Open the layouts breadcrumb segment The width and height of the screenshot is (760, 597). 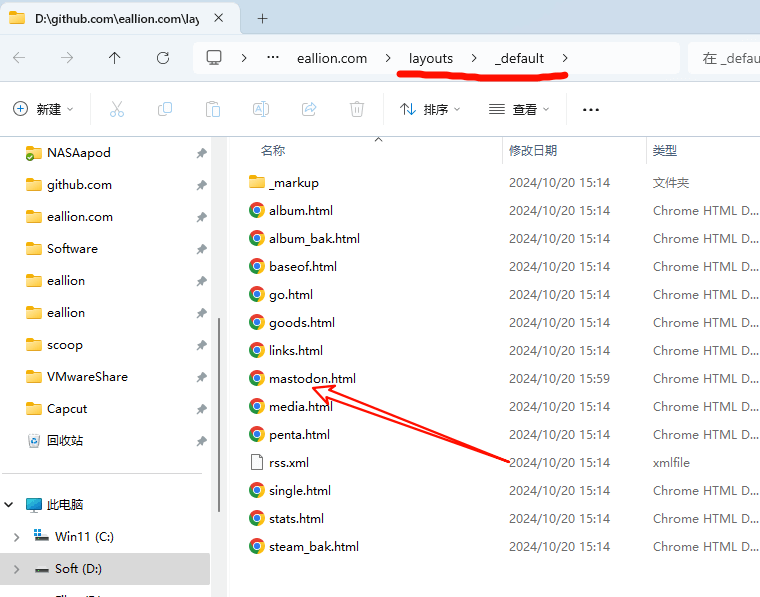tap(430, 58)
